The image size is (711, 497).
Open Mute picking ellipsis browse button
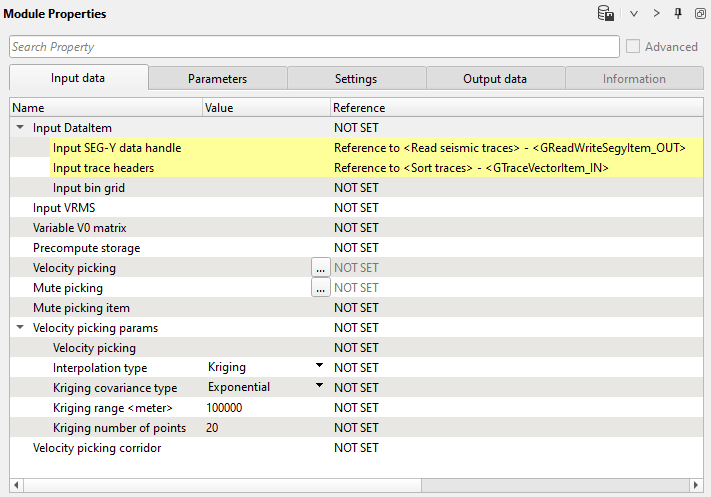(x=320, y=288)
